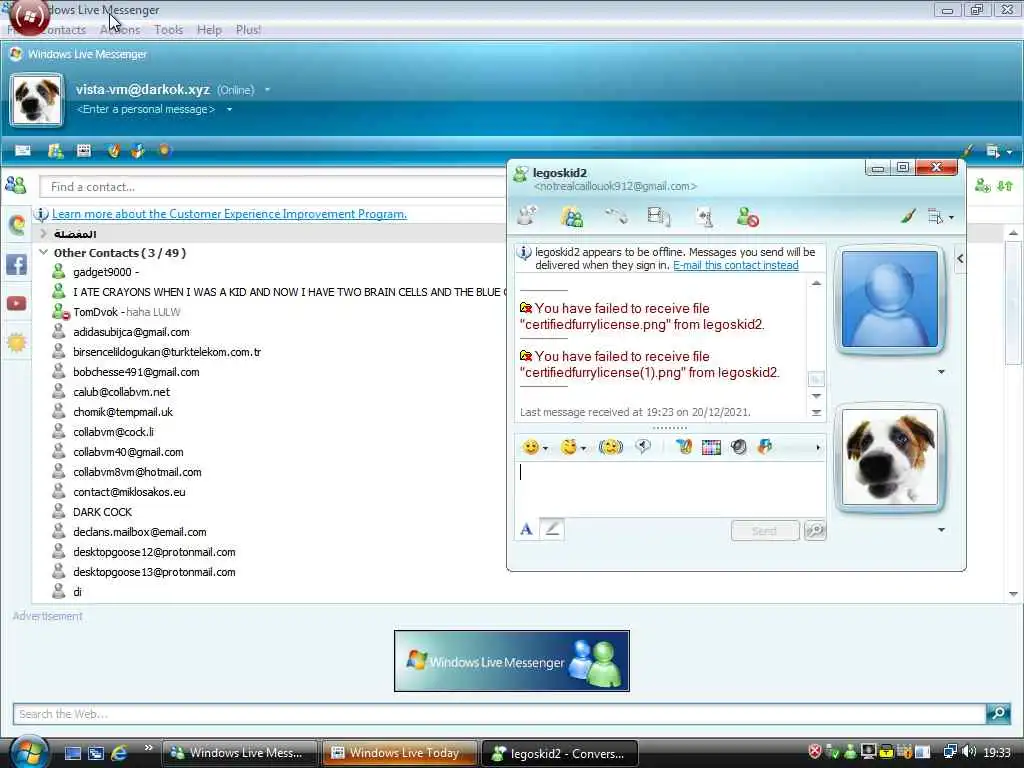Open the Tools menu
The width and height of the screenshot is (1024, 768).
tap(168, 30)
